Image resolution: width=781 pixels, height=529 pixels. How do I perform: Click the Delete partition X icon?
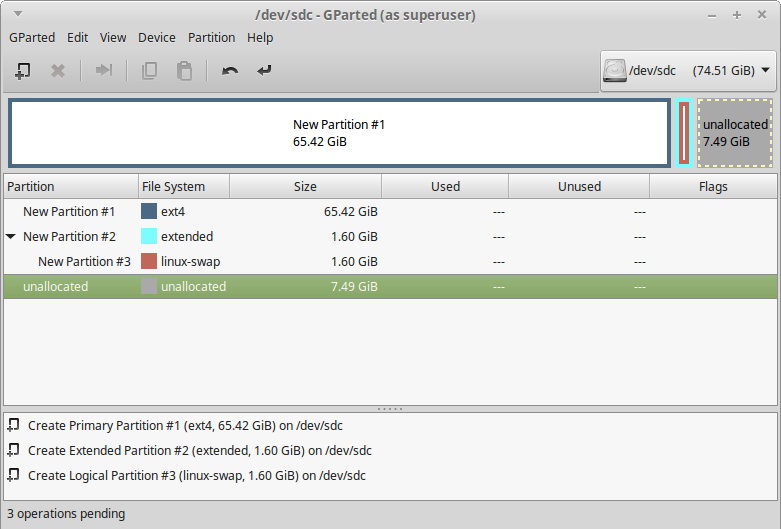58,71
